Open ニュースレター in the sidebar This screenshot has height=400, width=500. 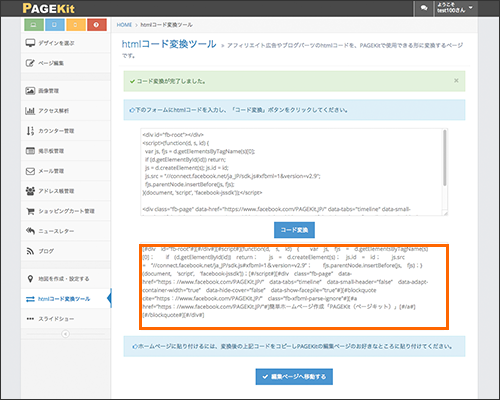[x=66, y=231]
